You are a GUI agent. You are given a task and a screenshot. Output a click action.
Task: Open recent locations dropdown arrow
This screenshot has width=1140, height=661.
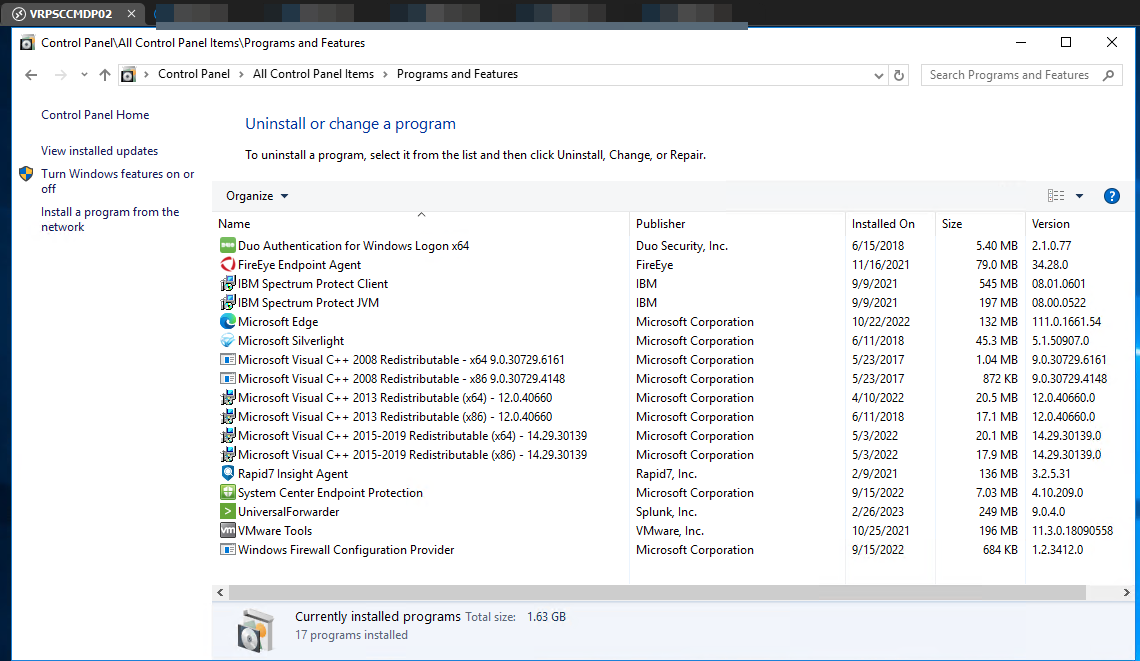pyautogui.click(x=84, y=75)
